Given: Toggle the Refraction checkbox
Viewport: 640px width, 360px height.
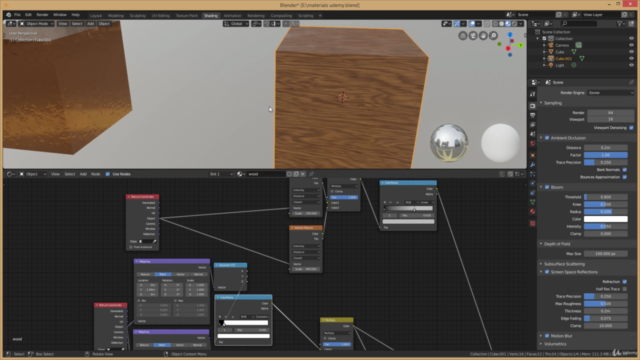Looking at the screenshot, I should click(x=625, y=282).
